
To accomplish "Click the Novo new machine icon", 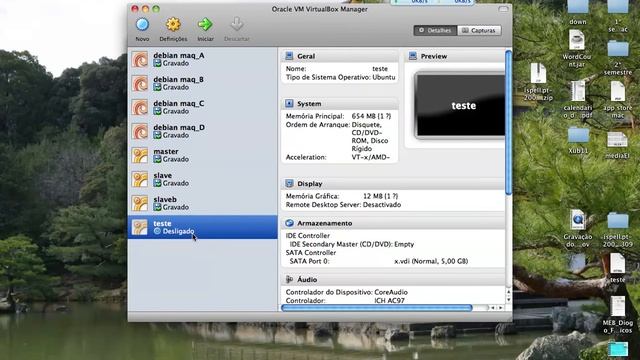I will 142,25.
